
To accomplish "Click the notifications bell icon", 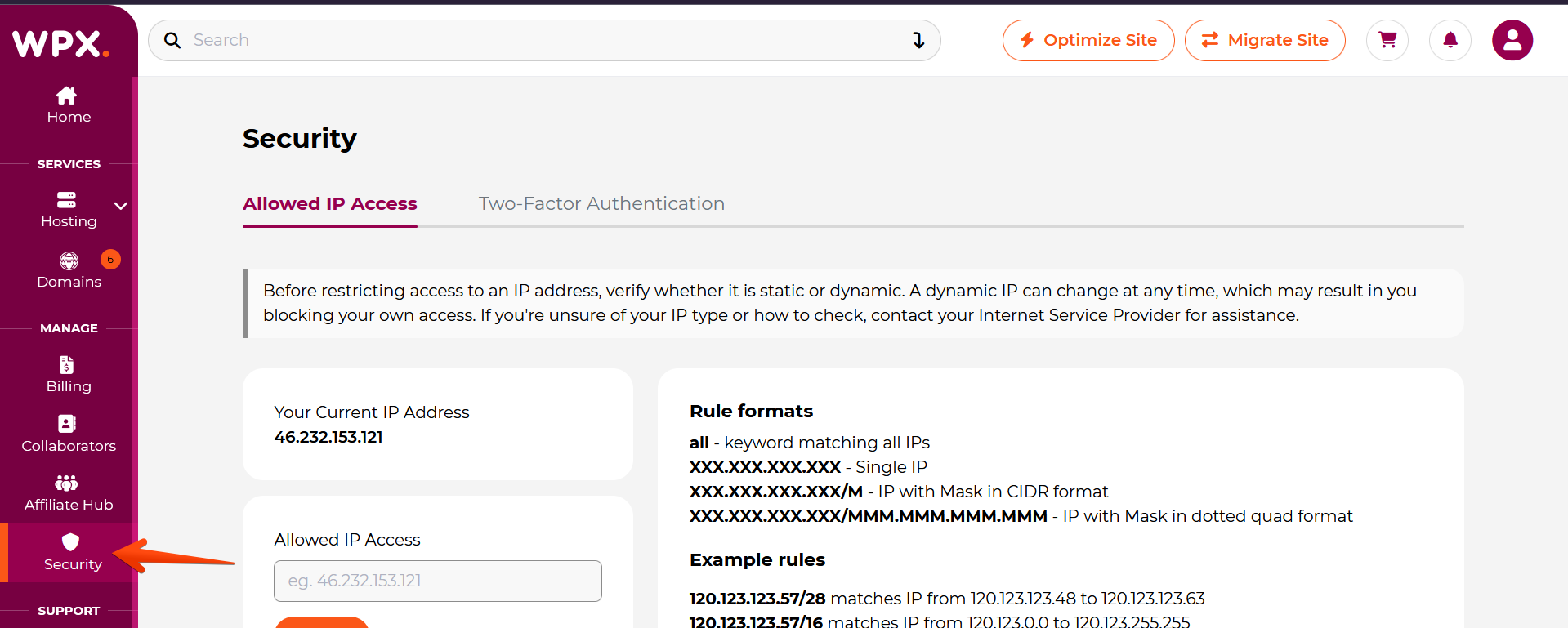I will [1450, 40].
